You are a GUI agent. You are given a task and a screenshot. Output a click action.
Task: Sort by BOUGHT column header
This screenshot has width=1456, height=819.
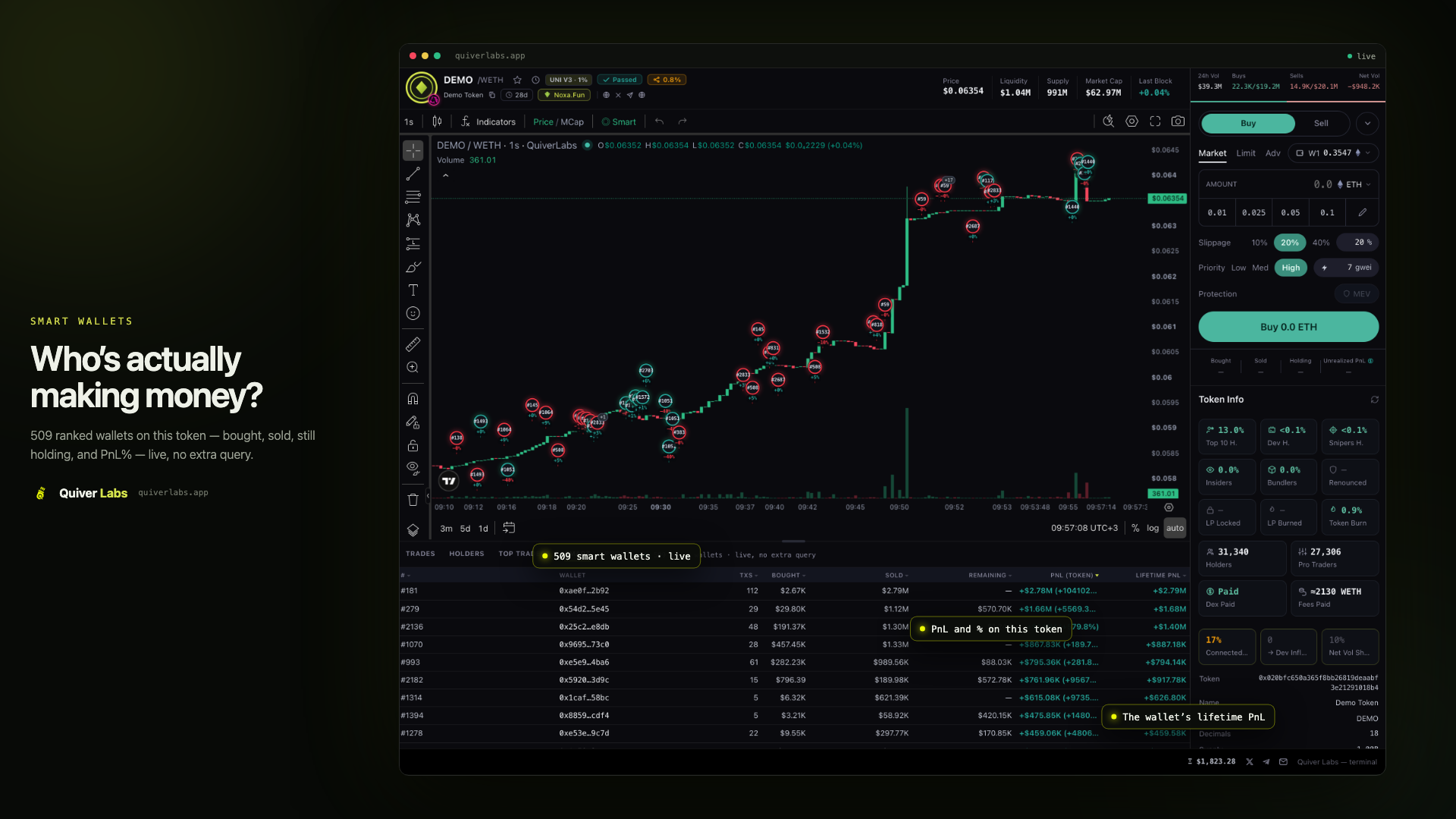(x=788, y=576)
